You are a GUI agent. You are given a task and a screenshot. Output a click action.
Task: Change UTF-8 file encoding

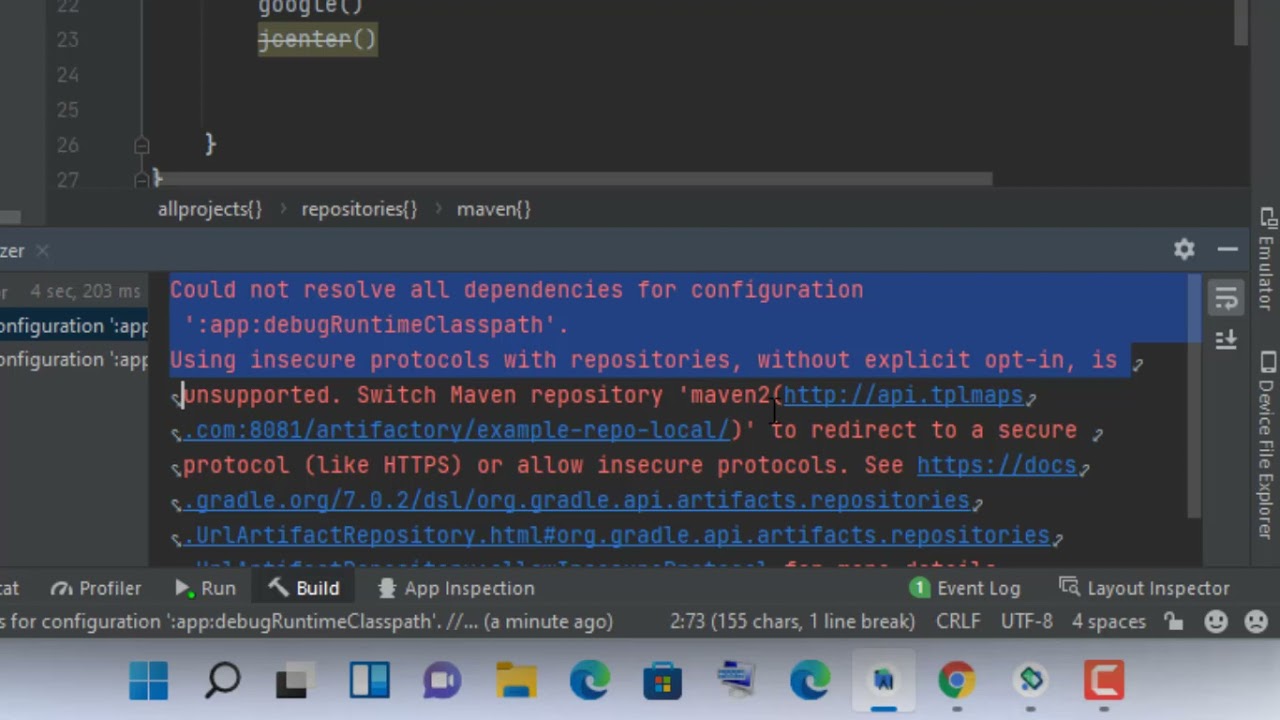(1026, 622)
